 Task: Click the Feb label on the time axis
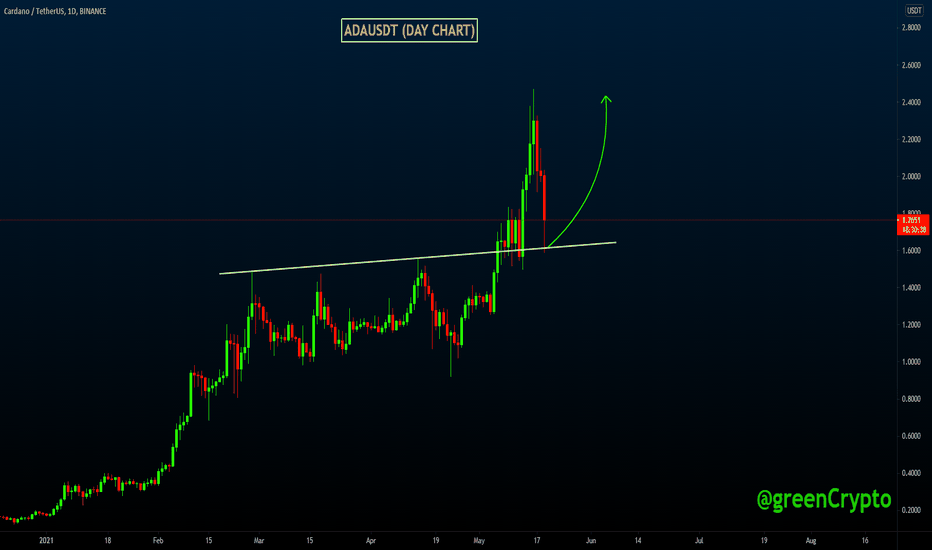[158, 540]
